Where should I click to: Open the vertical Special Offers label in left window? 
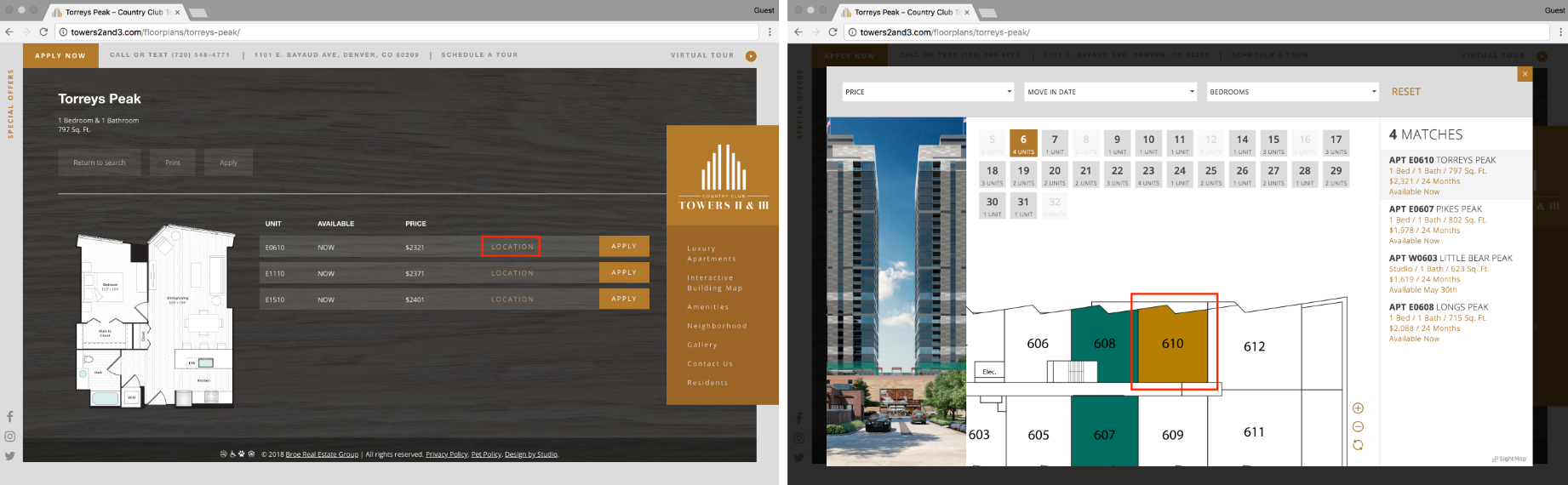10,104
